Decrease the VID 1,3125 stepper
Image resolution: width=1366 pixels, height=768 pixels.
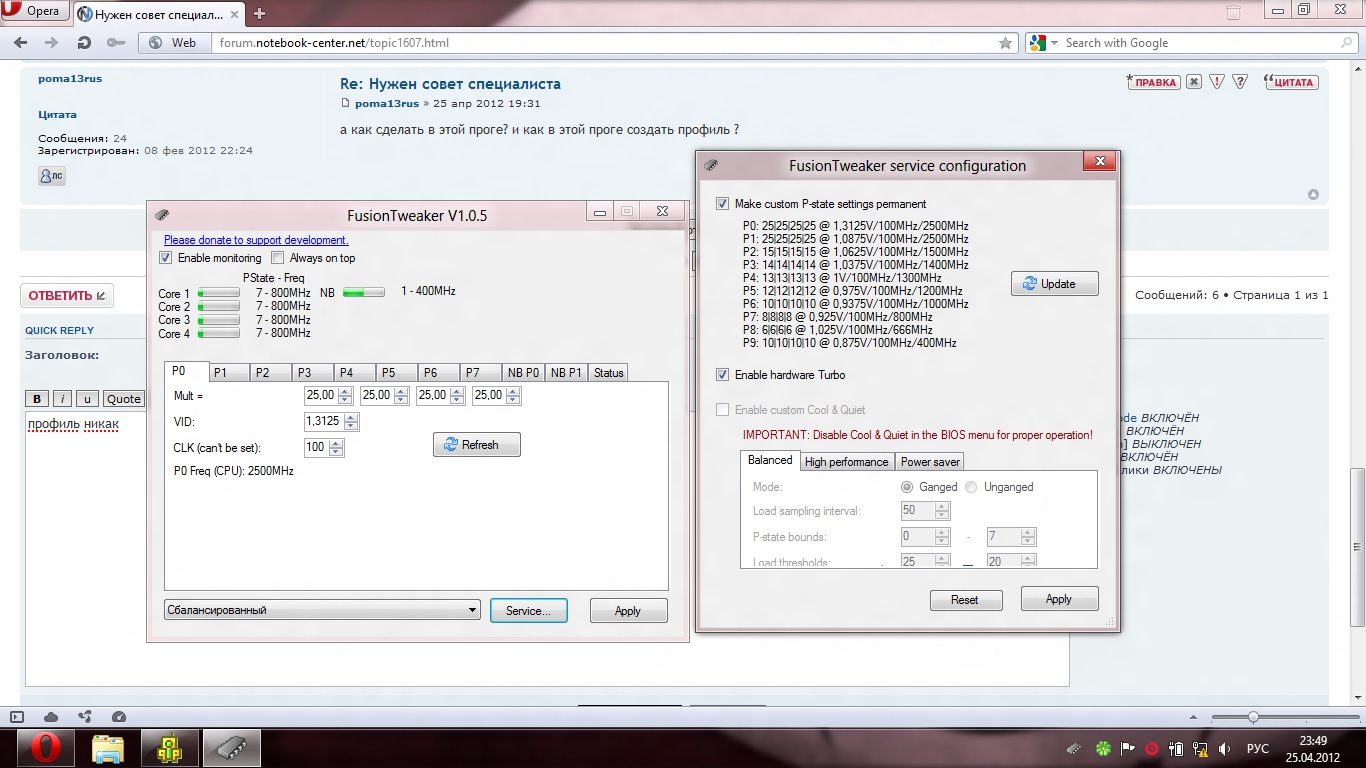(350, 426)
